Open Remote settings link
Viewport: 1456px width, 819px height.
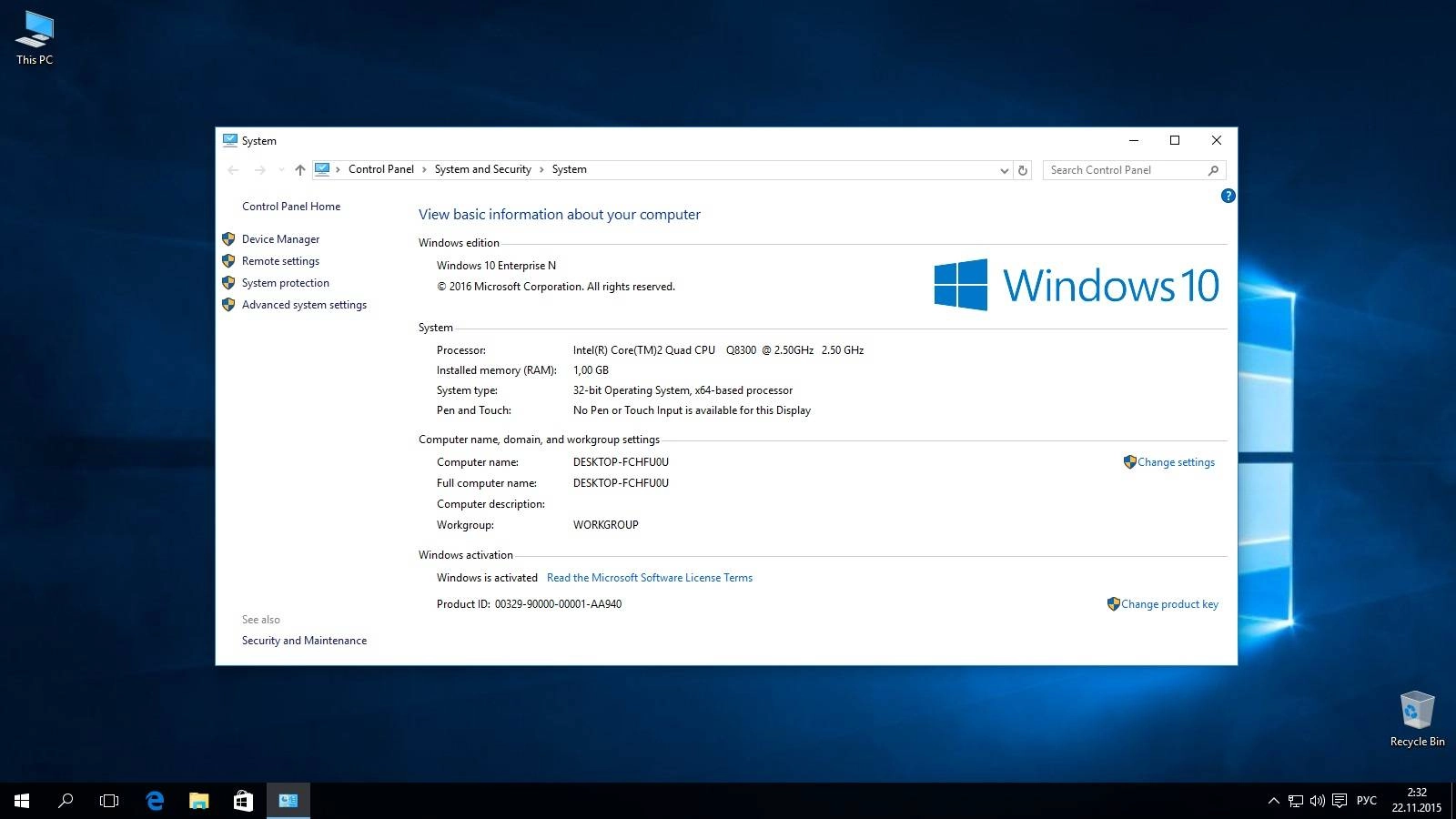point(280,261)
